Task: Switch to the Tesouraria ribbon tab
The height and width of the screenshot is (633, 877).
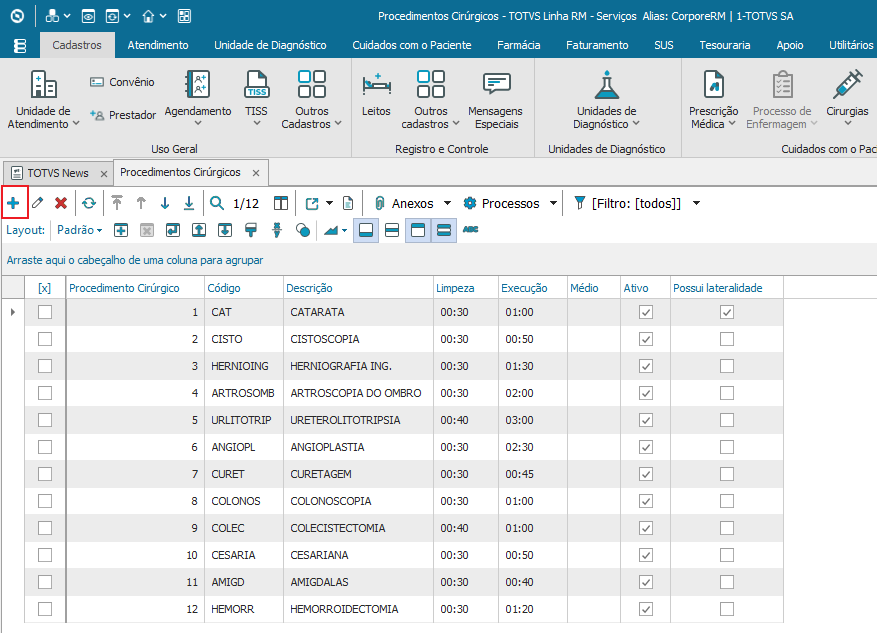Action: [724, 45]
